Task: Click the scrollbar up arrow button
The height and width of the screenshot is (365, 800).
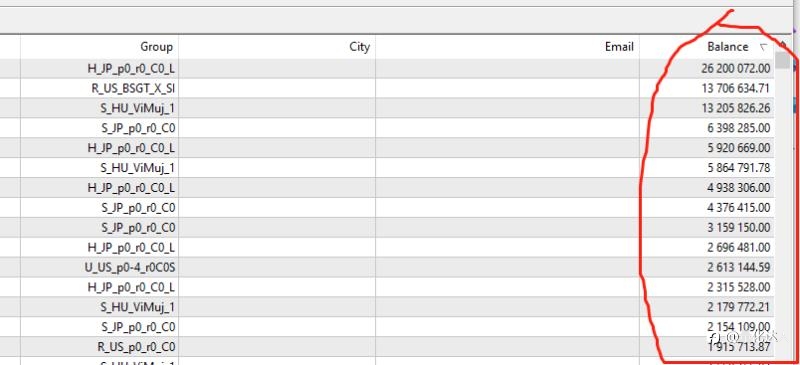Action: pos(783,45)
